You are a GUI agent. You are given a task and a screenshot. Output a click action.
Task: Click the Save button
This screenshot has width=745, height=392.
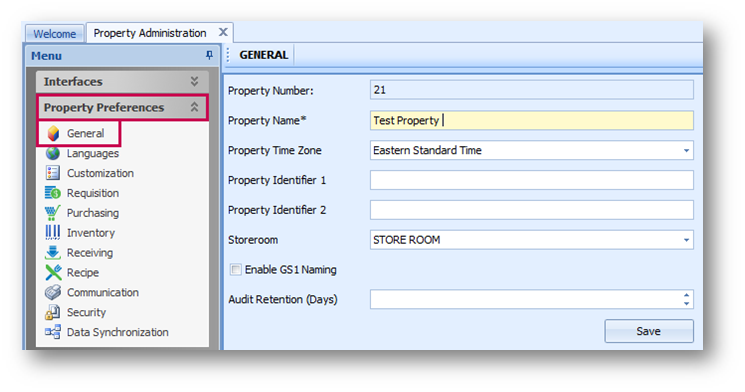[x=649, y=331]
